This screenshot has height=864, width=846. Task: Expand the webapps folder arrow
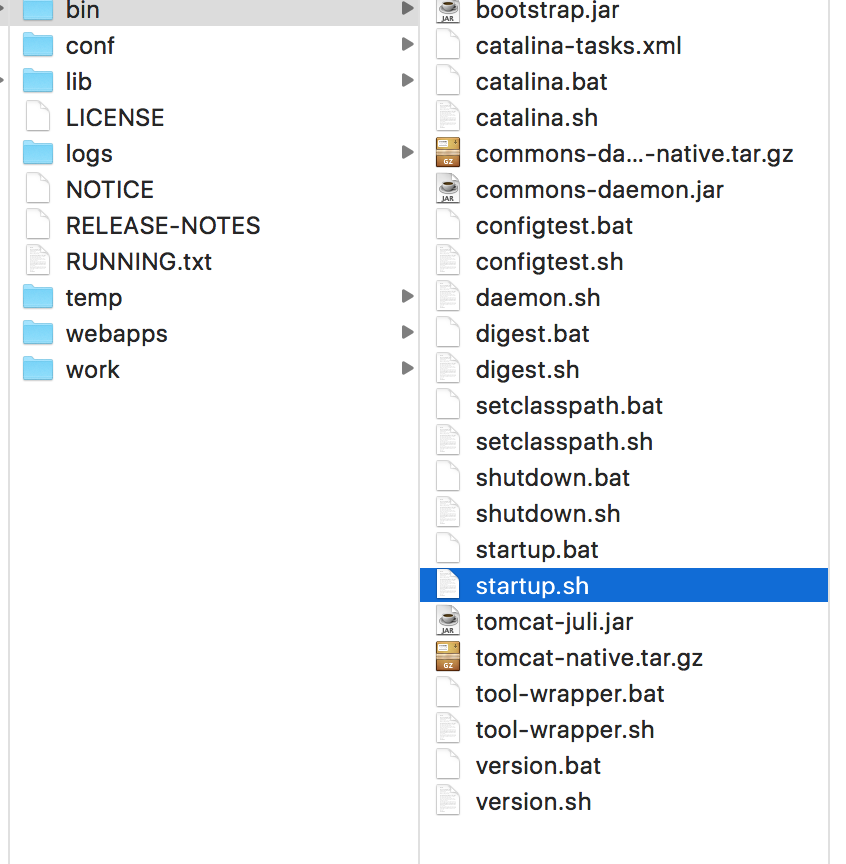(407, 332)
